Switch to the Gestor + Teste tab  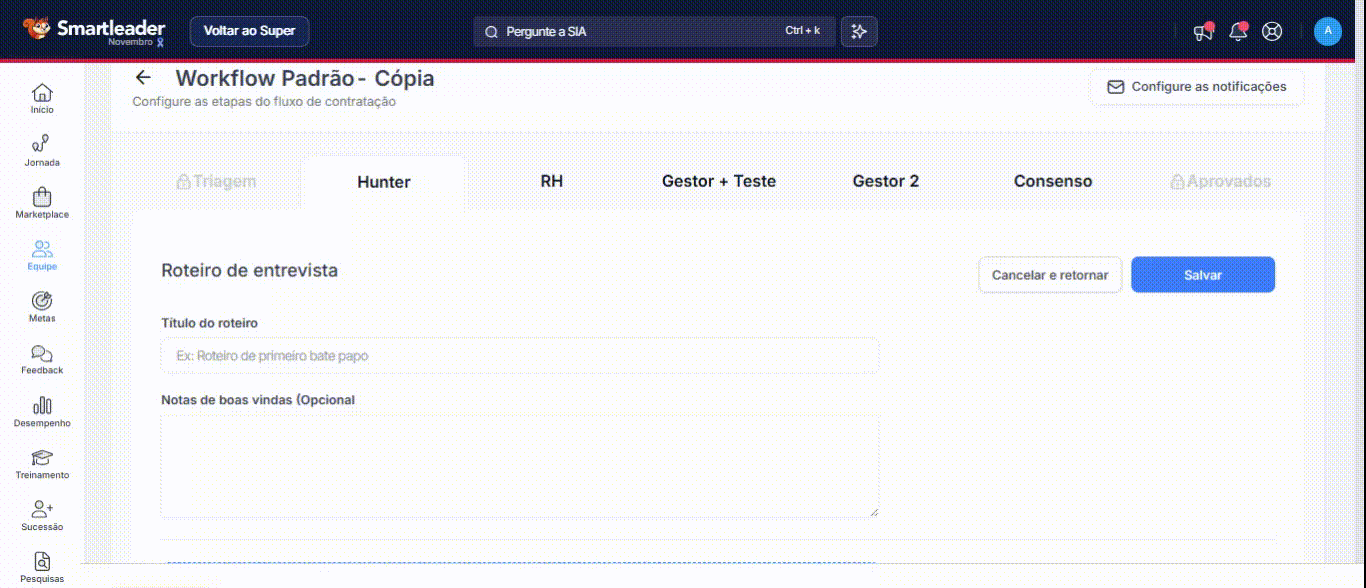pos(718,182)
